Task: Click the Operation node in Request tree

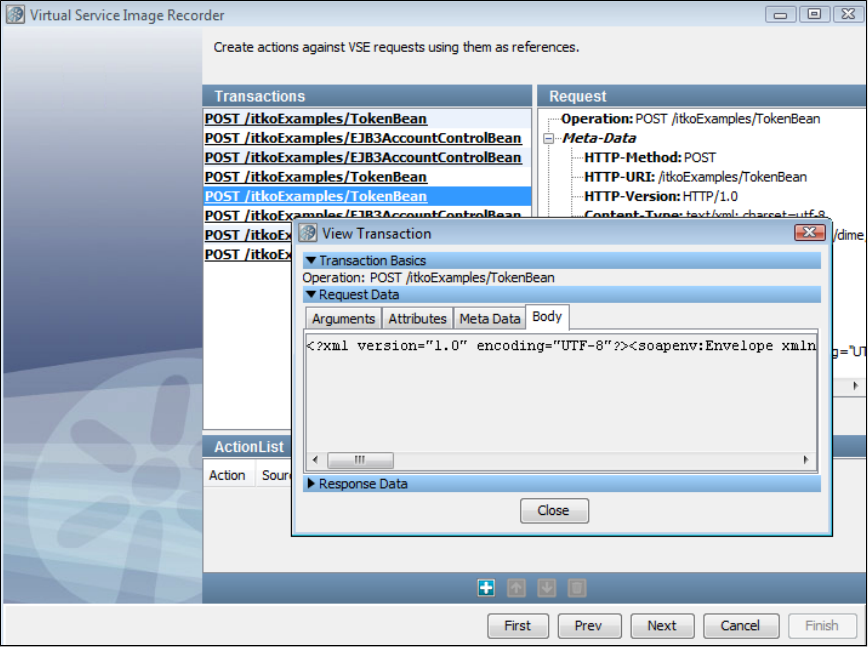Action: 690,119
